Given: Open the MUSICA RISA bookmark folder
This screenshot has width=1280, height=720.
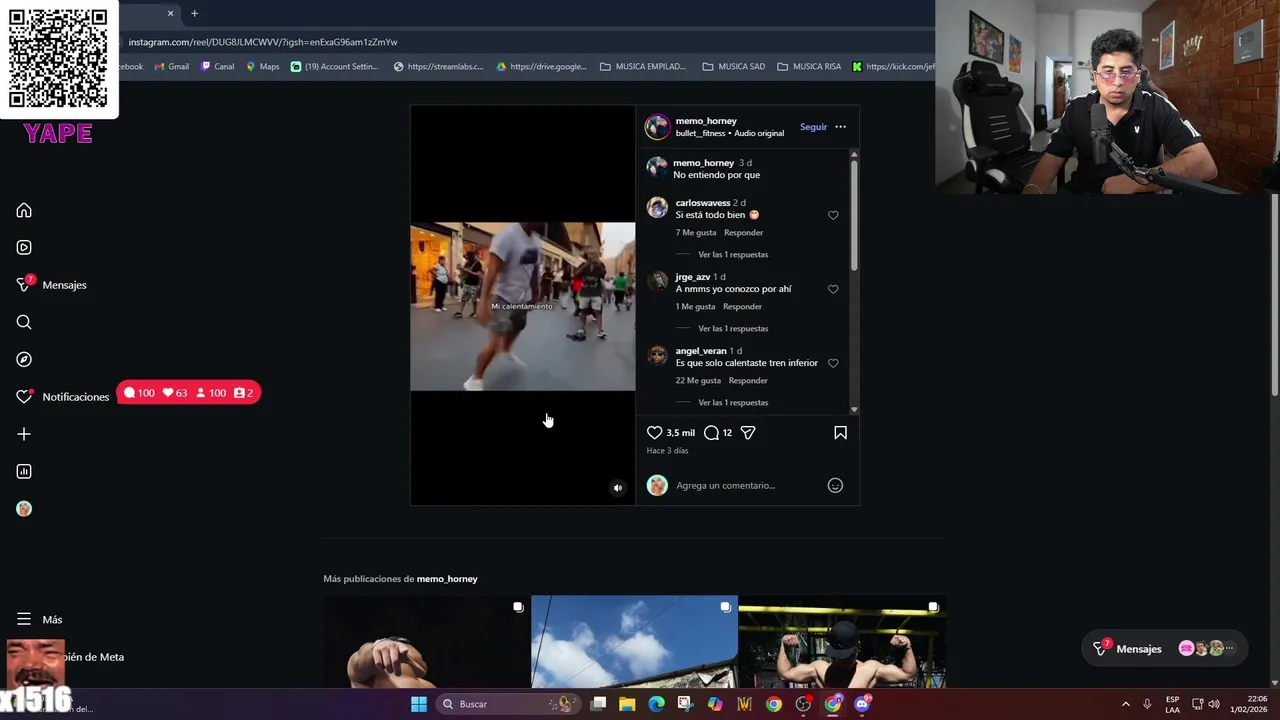Looking at the screenshot, I should (809, 67).
